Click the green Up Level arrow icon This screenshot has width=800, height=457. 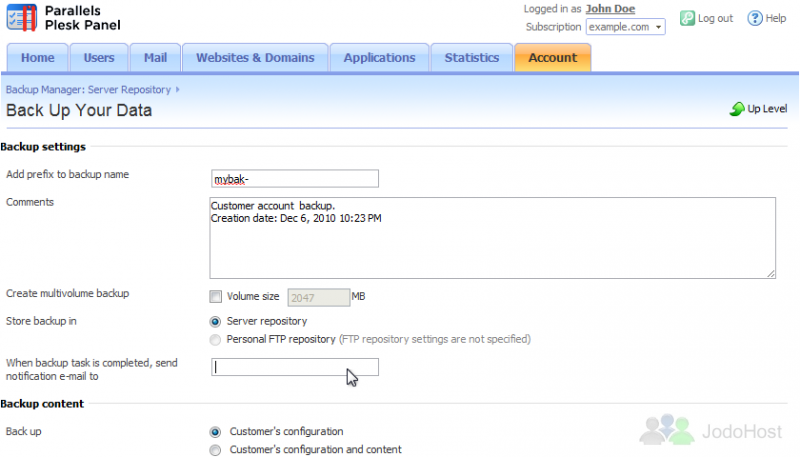coord(737,109)
